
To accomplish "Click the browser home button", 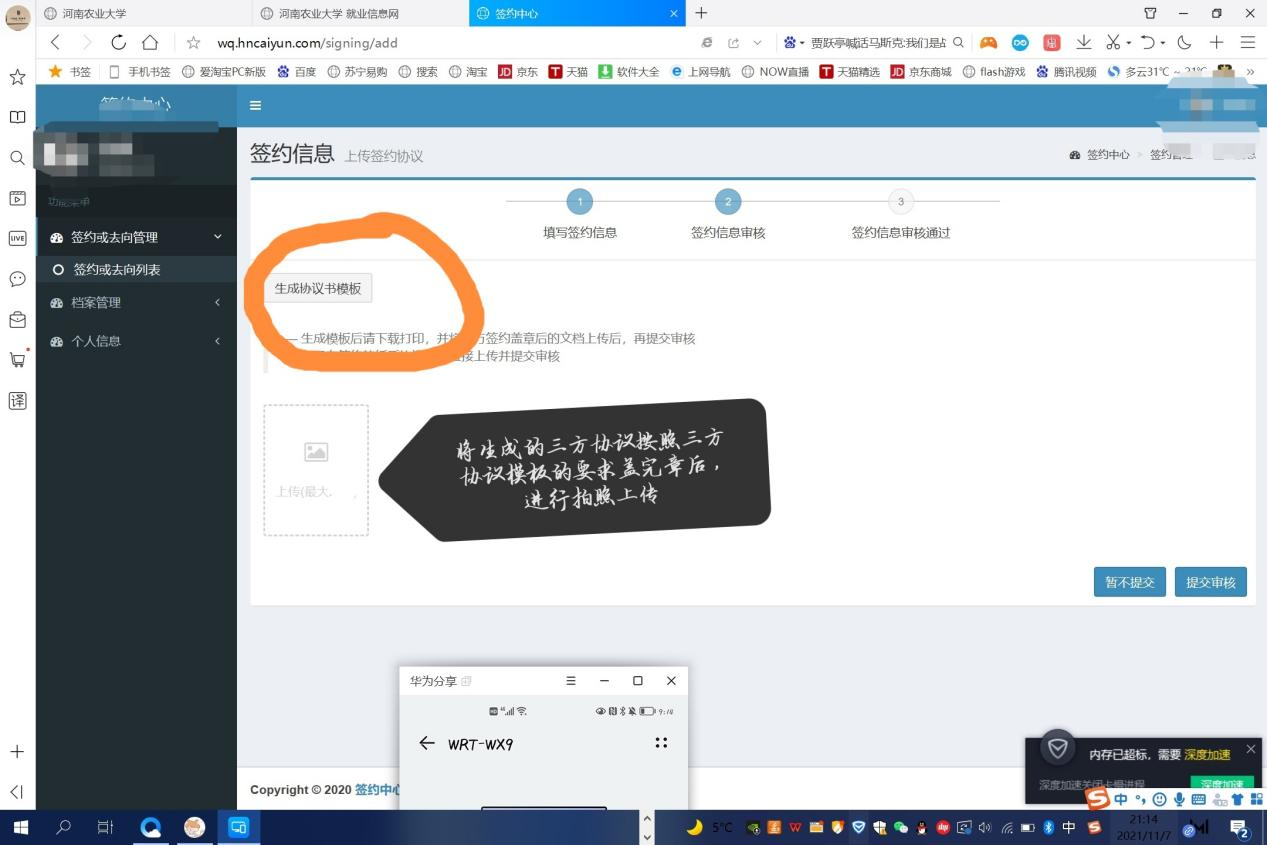I will pyautogui.click(x=150, y=43).
